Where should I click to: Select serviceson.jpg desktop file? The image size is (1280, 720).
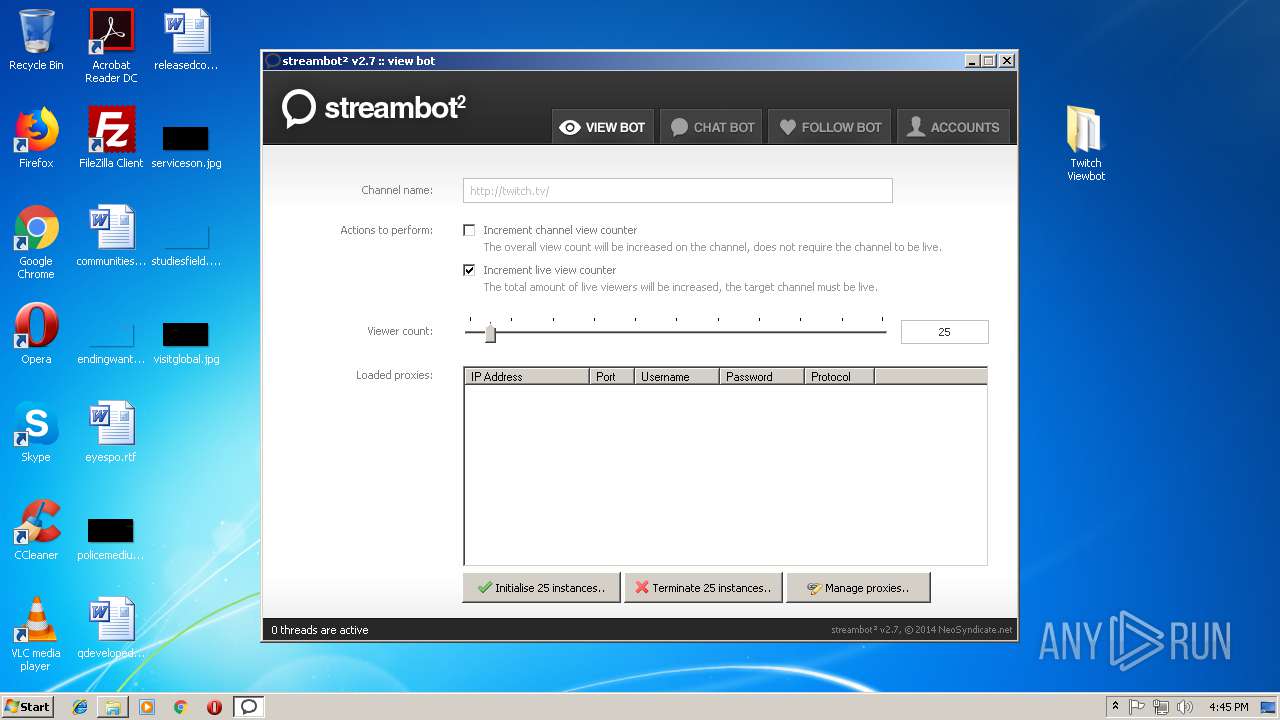pyautogui.click(x=186, y=146)
